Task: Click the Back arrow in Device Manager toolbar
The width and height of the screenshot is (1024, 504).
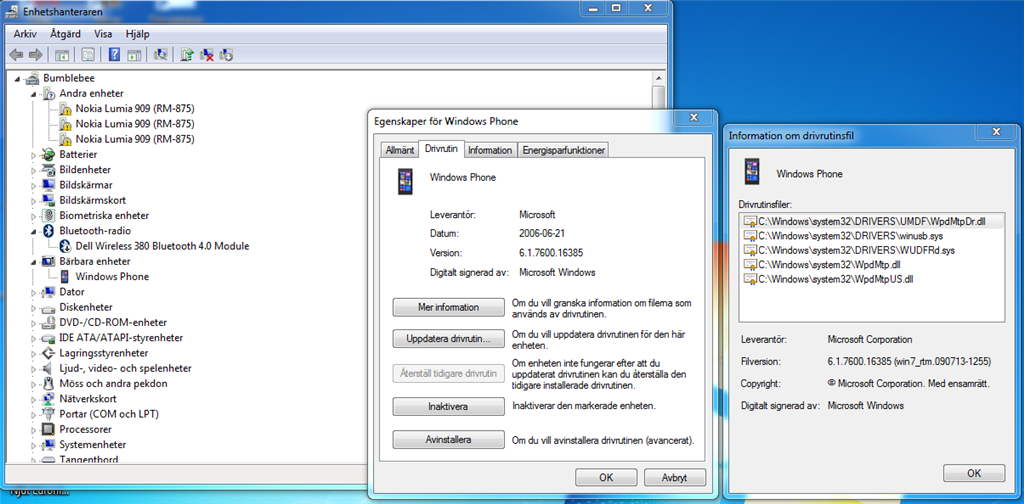Action: click(17, 55)
